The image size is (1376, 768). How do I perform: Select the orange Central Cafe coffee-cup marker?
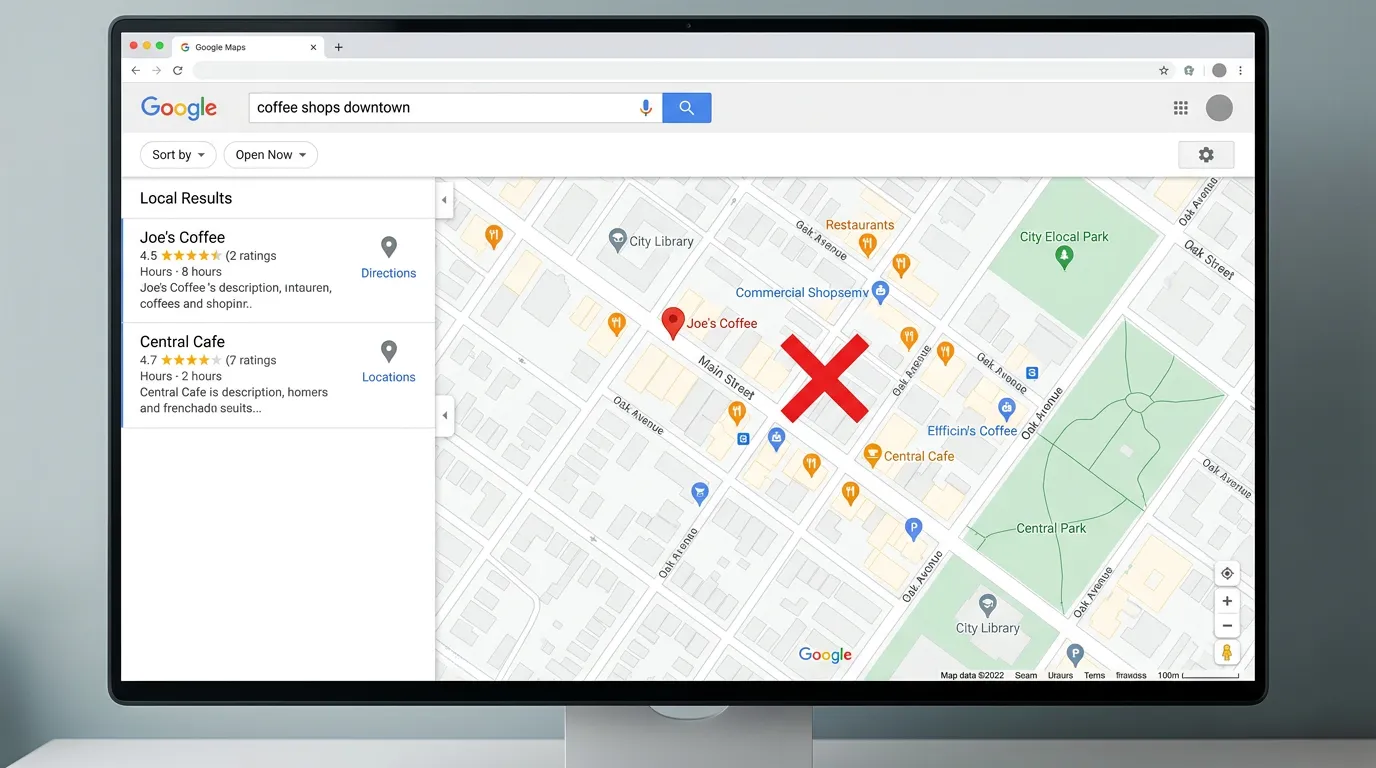coord(872,455)
